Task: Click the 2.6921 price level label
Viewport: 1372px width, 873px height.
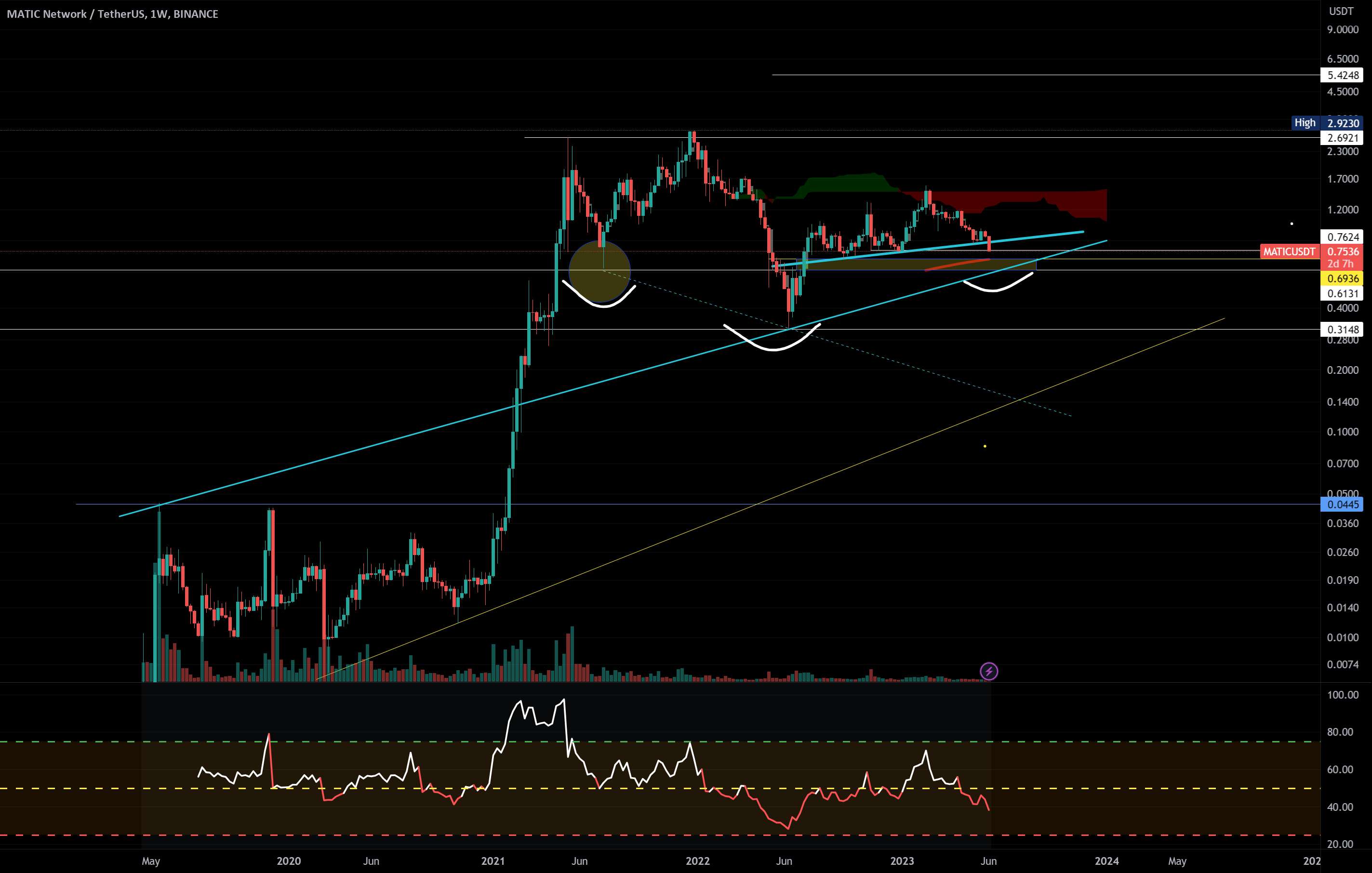Action: pos(1343,138)
